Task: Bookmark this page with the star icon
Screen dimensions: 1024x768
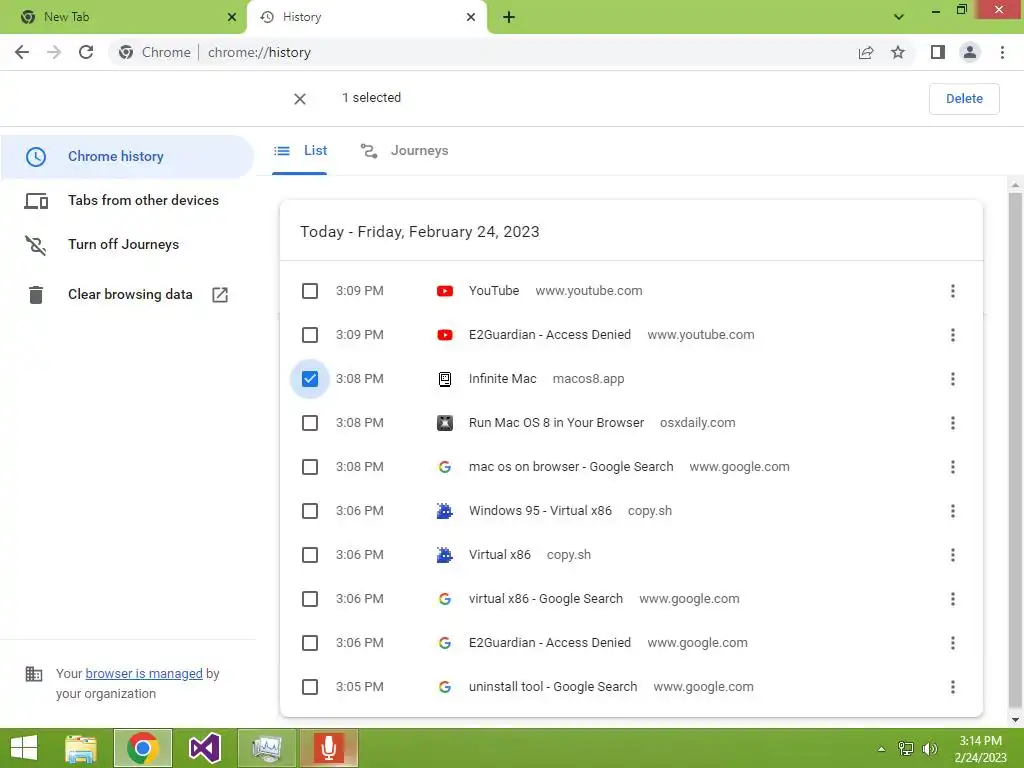Action: [898, 52]
